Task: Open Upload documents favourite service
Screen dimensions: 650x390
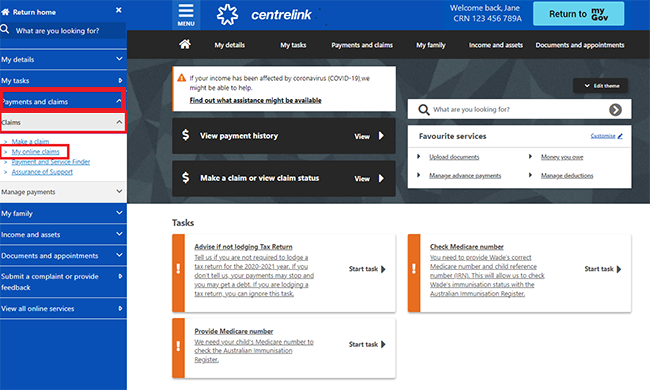Action: coord(454,157)
